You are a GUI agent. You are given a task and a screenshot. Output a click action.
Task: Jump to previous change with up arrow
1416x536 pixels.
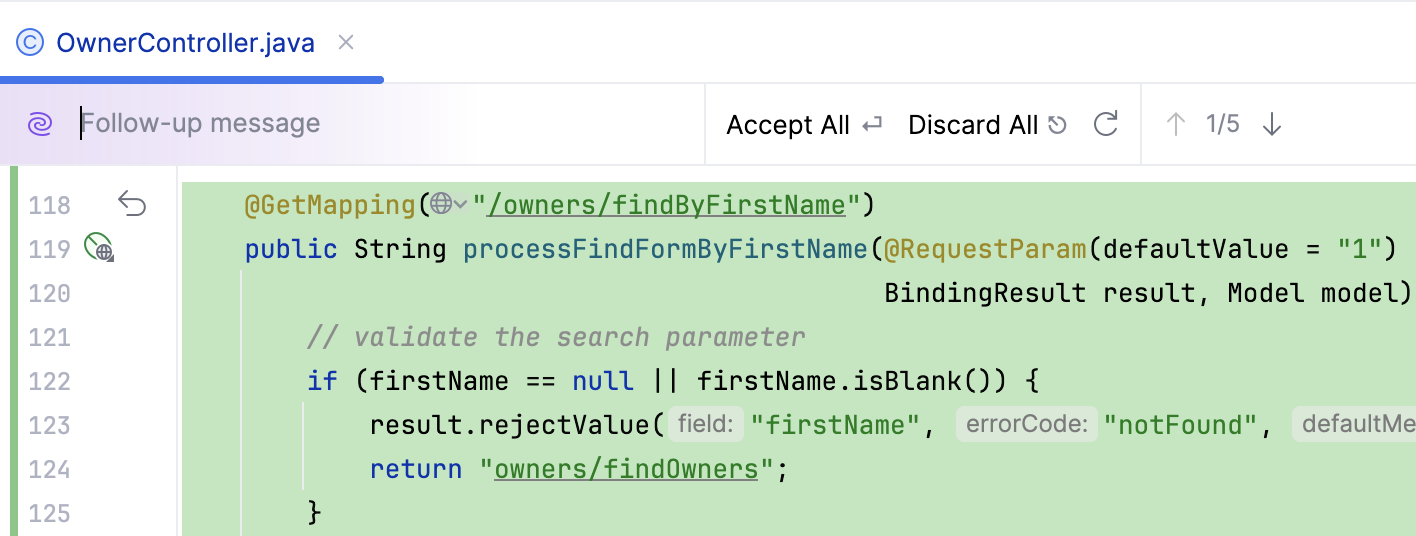click(1176, 125)
